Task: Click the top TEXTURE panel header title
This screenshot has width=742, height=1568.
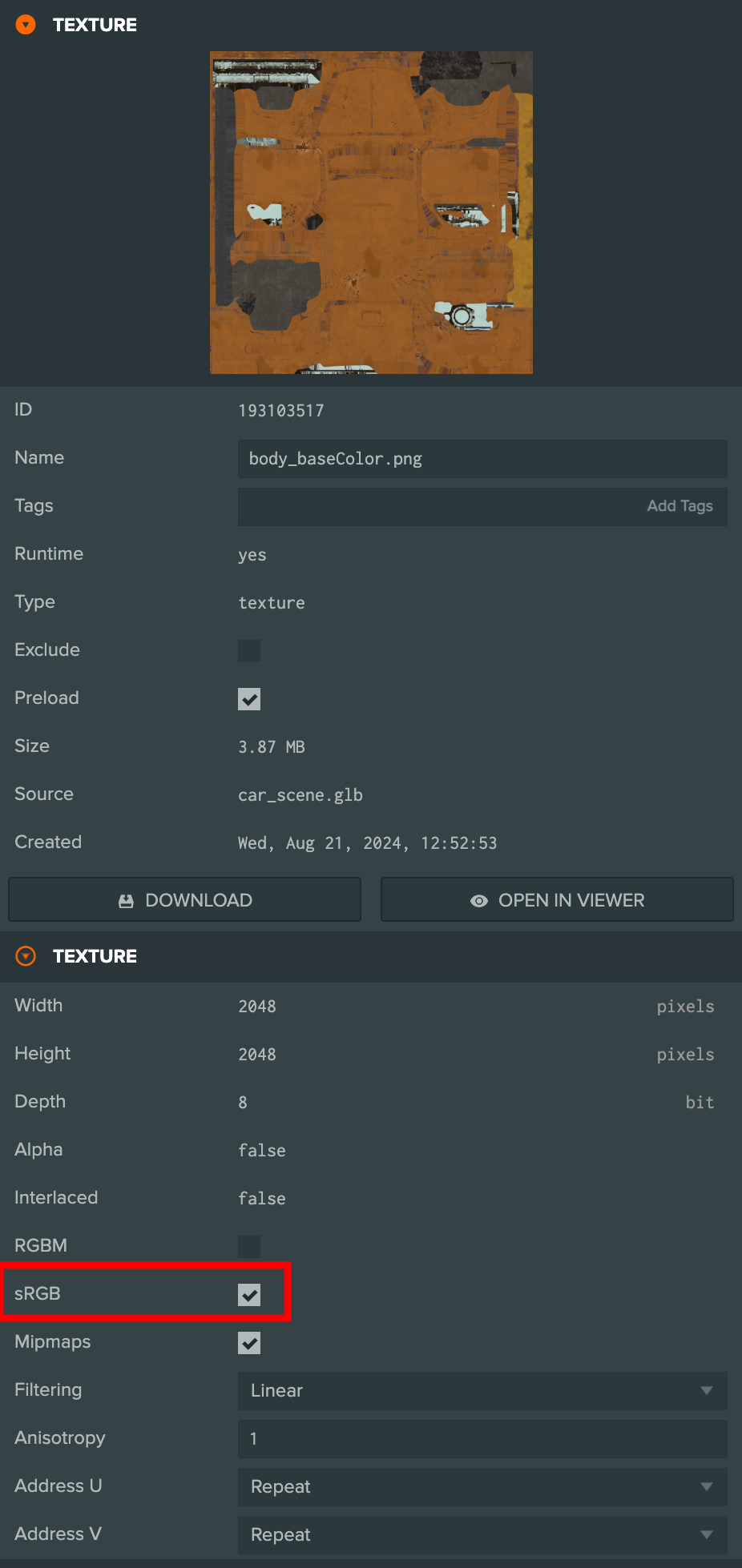Action: [x=95, y=25]
